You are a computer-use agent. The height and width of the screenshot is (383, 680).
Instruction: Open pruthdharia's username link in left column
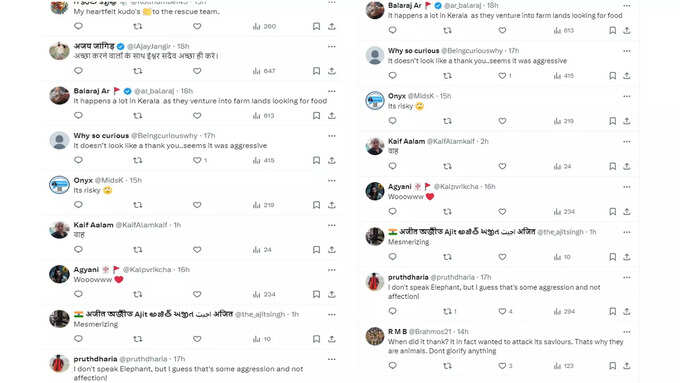[x=95, y=359]
